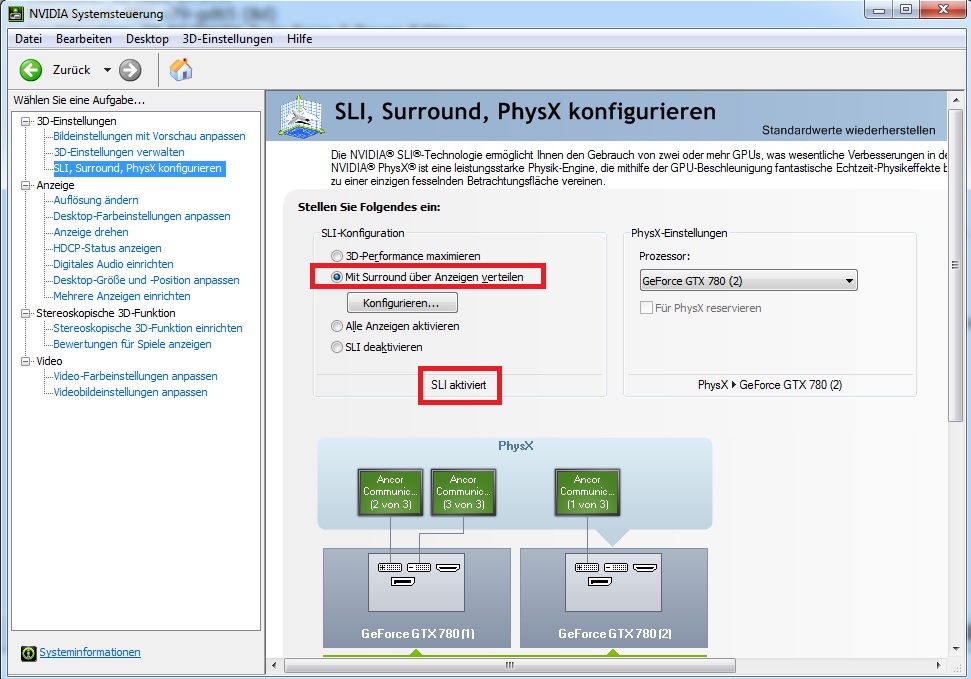Open the 3D-Einstellungen menu
Image resolution: width=971 pixels, height=679 pixels.
point(227,38)
